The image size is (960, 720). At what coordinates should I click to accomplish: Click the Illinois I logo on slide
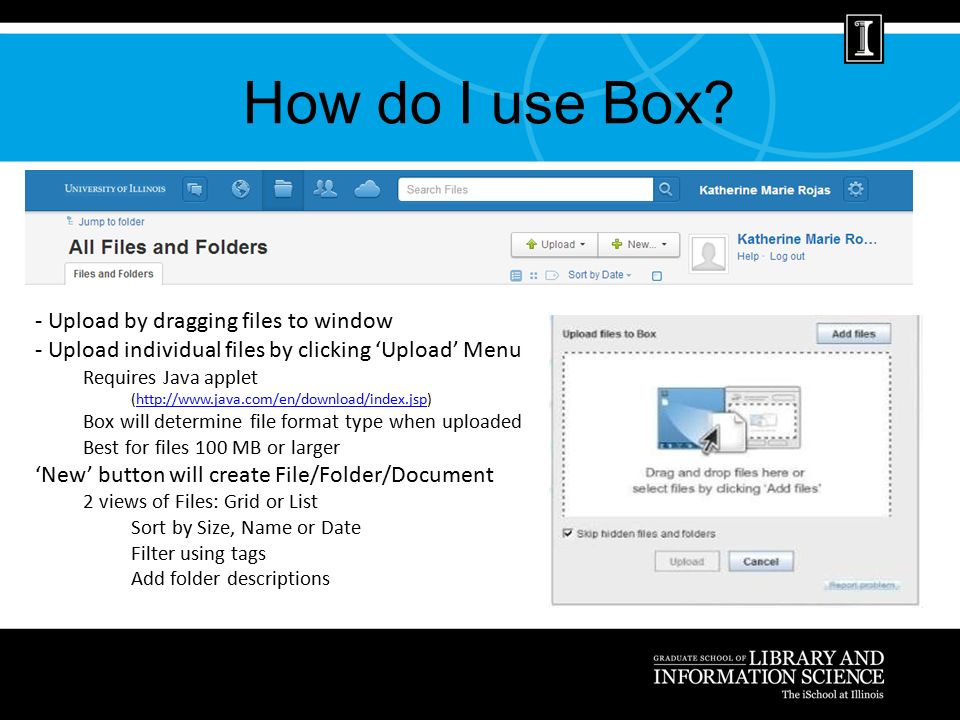(864, 39)
